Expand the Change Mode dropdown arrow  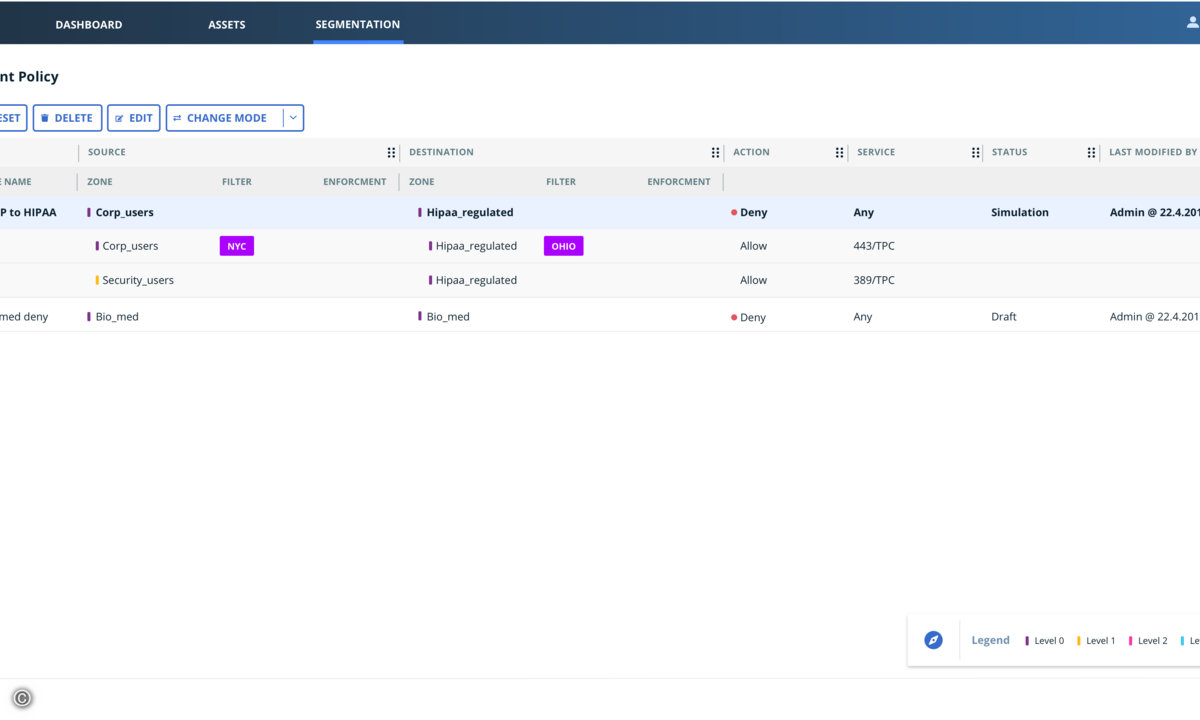293,118
